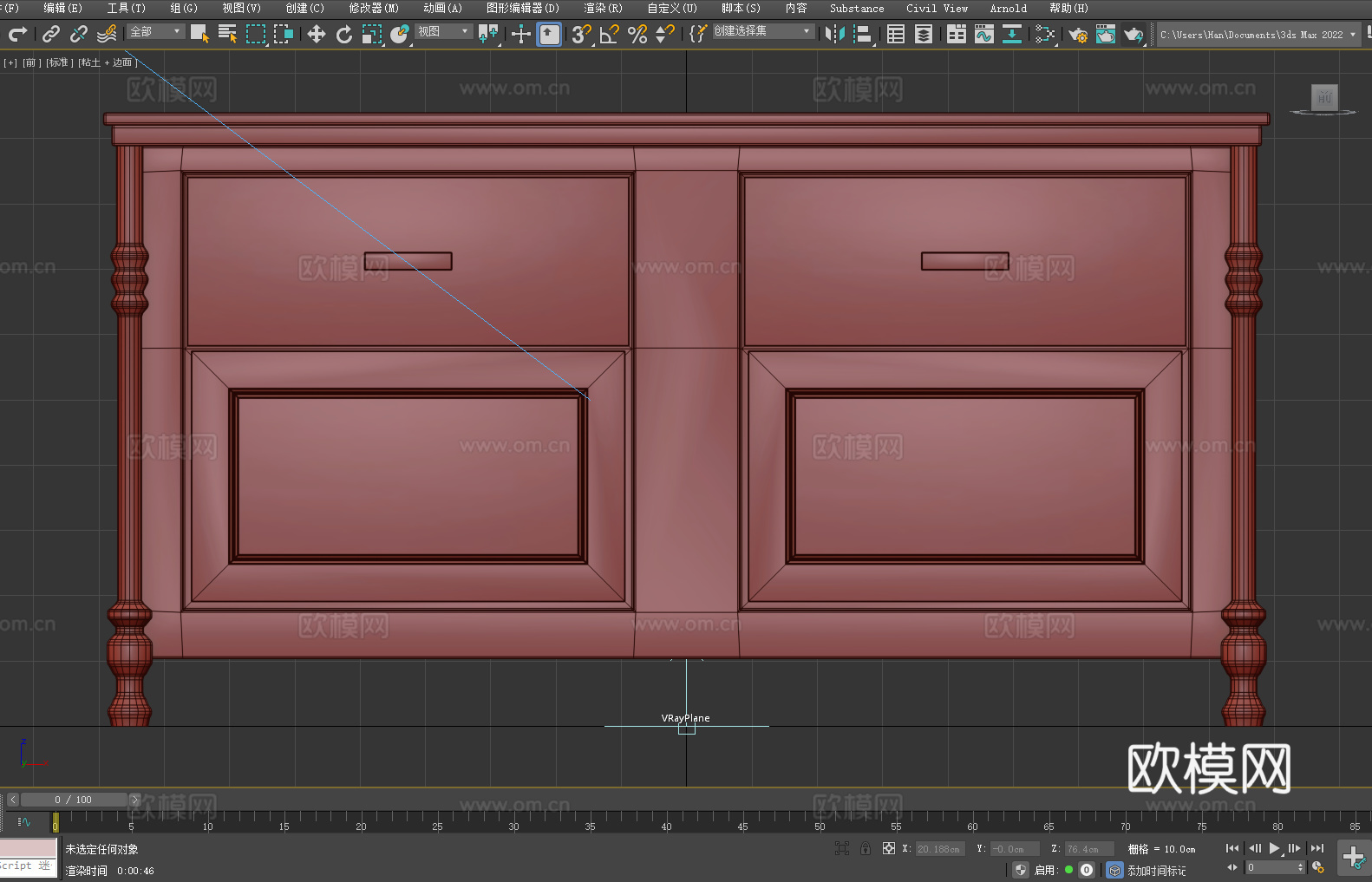Open the Arnold menu
1372x882 pixels.
pos(1008,8)
